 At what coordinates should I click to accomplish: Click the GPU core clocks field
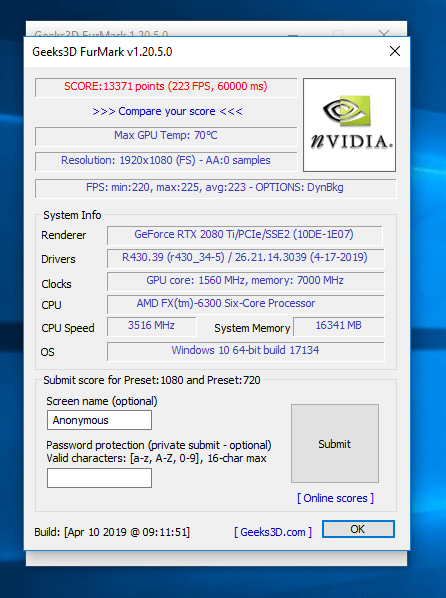[x=245, y=281]
